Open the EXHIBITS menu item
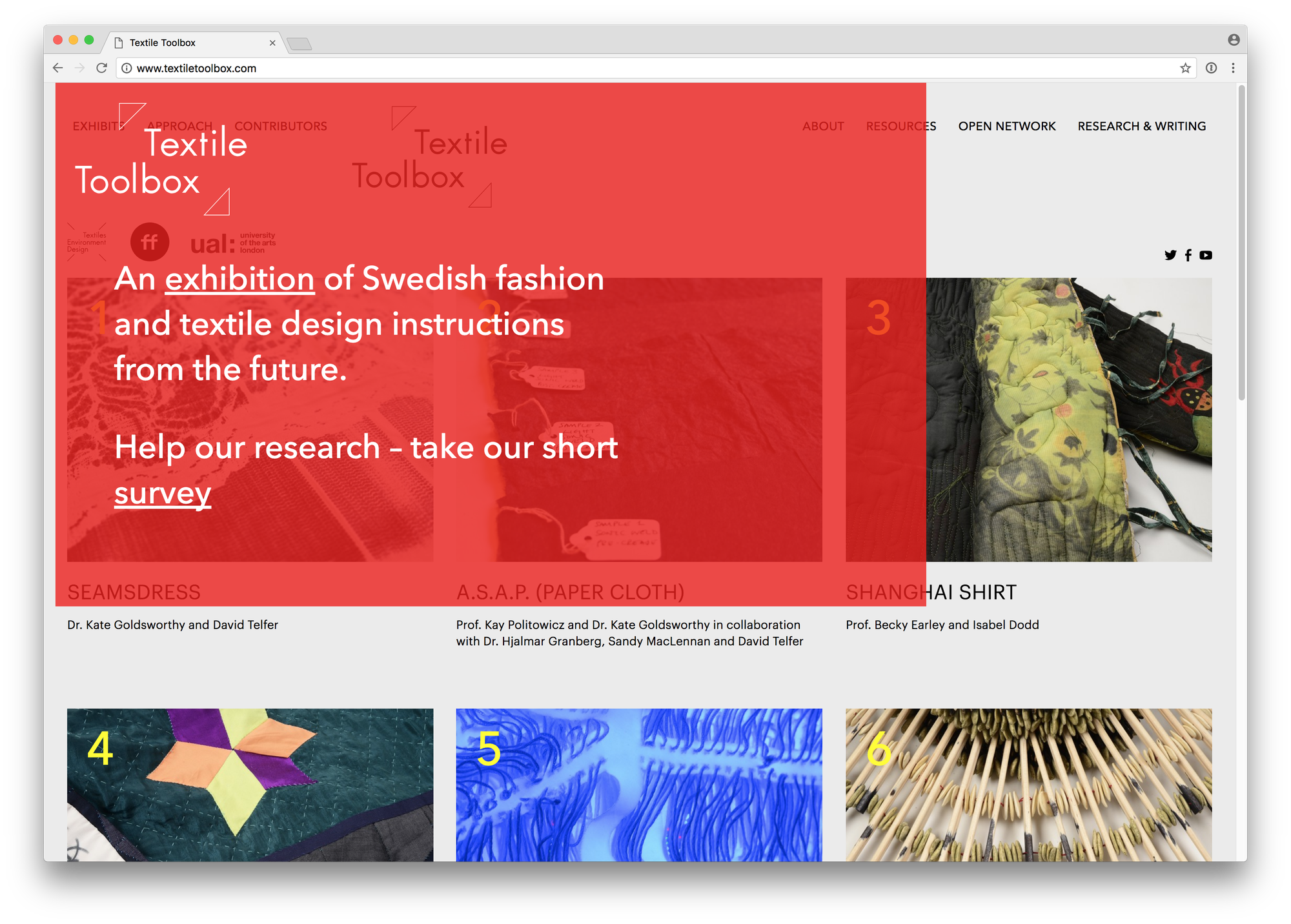This screenshot has height=924, width=1291. (x=97, y=126)
